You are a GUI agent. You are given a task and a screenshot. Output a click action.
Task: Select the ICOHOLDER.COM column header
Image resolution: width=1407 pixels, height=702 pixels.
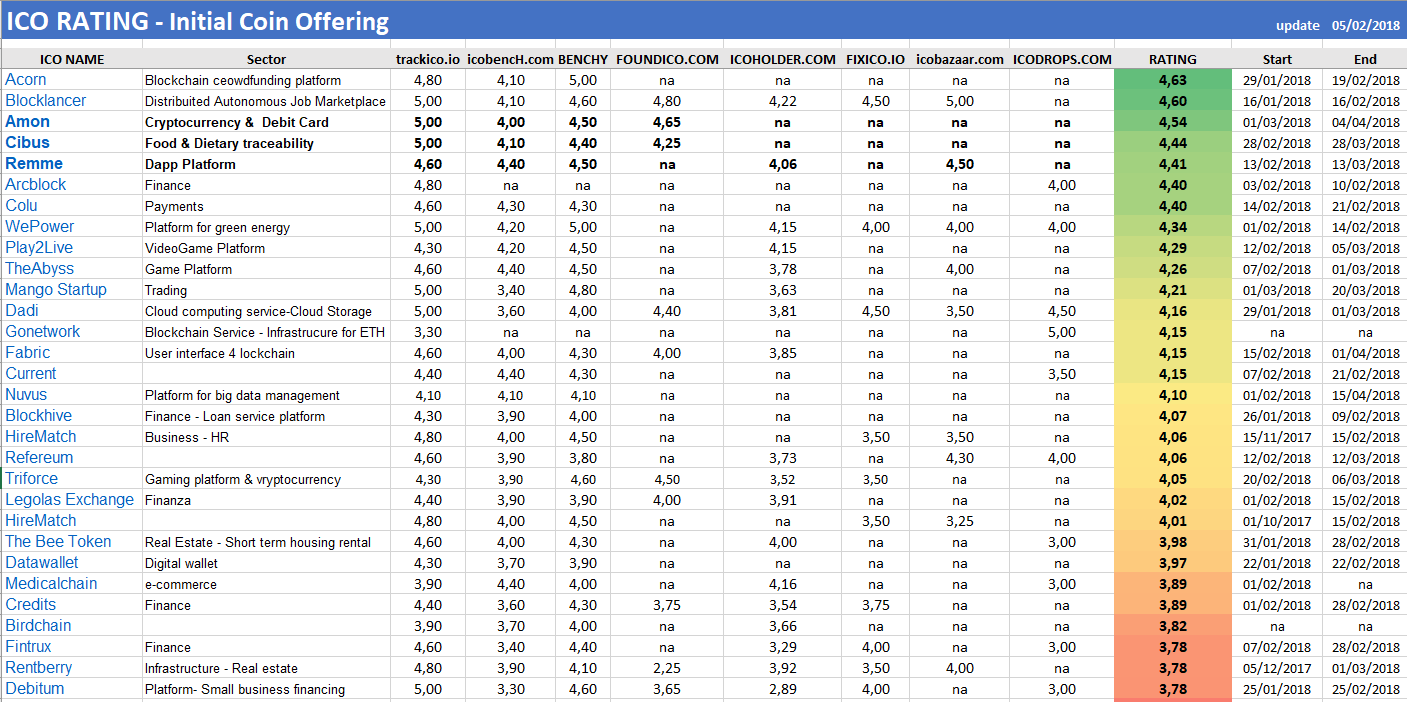(x=783, y=59)
